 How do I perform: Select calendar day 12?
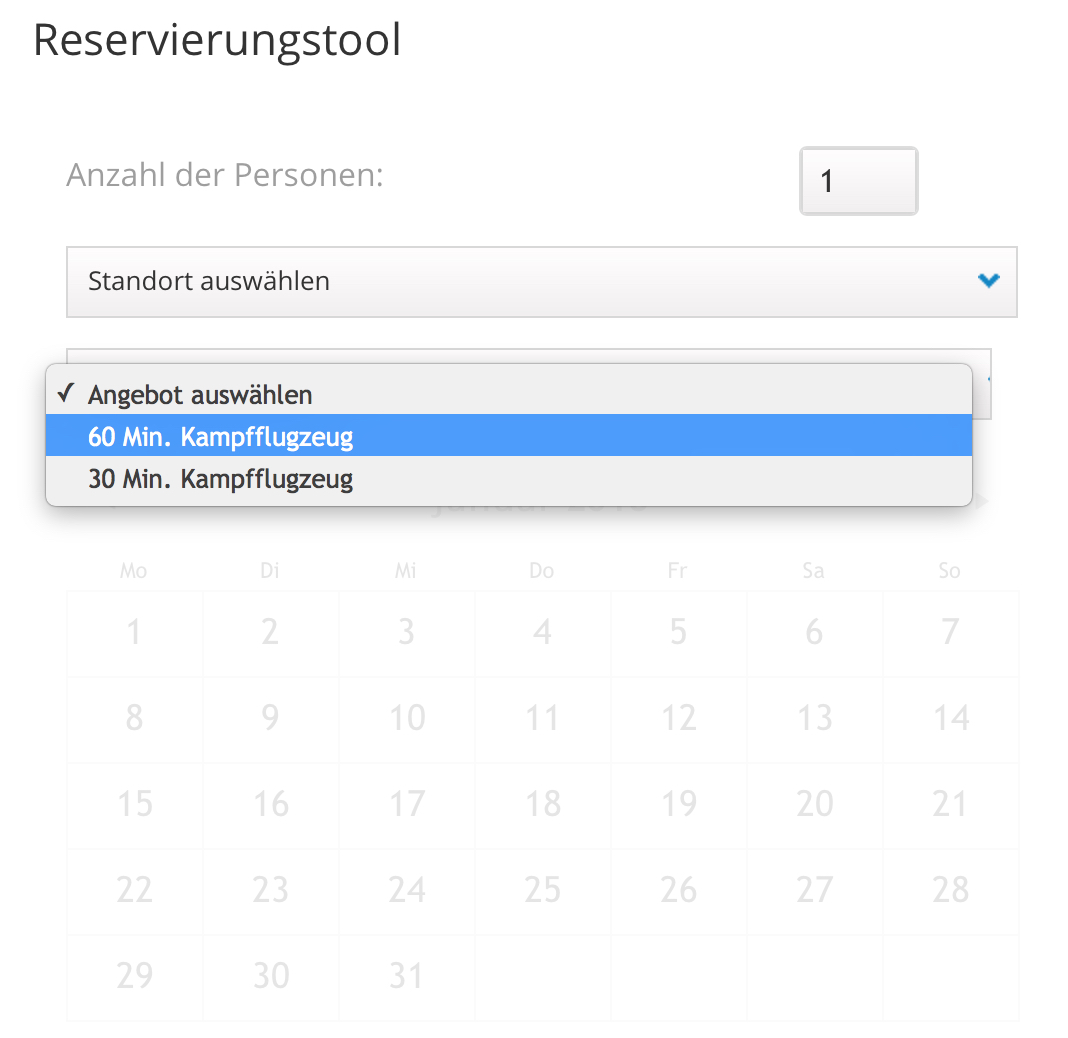(x=678, y=719)
